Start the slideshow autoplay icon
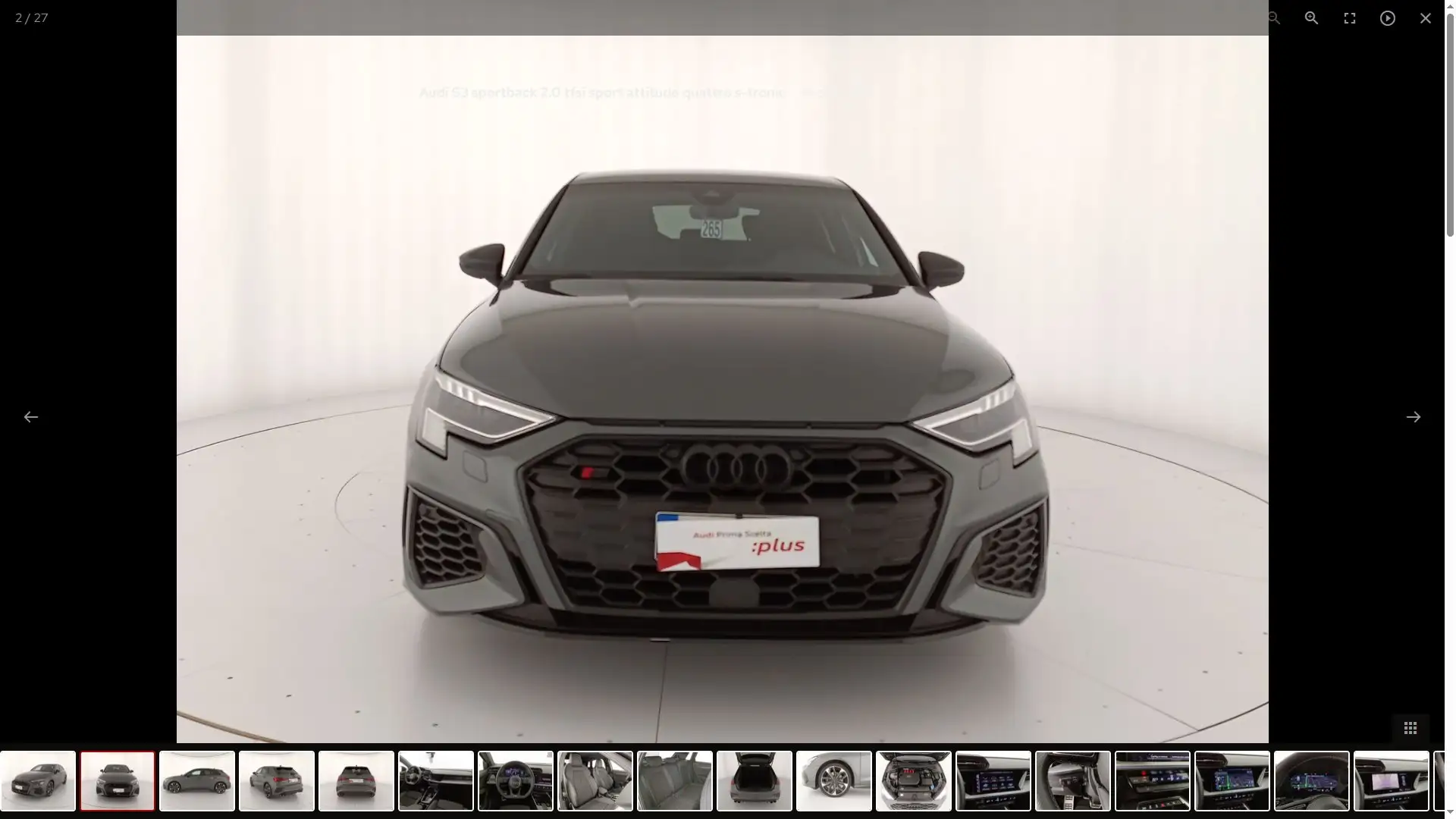Viewport: 1456px width, 819px height. (x=1387, y=18)
